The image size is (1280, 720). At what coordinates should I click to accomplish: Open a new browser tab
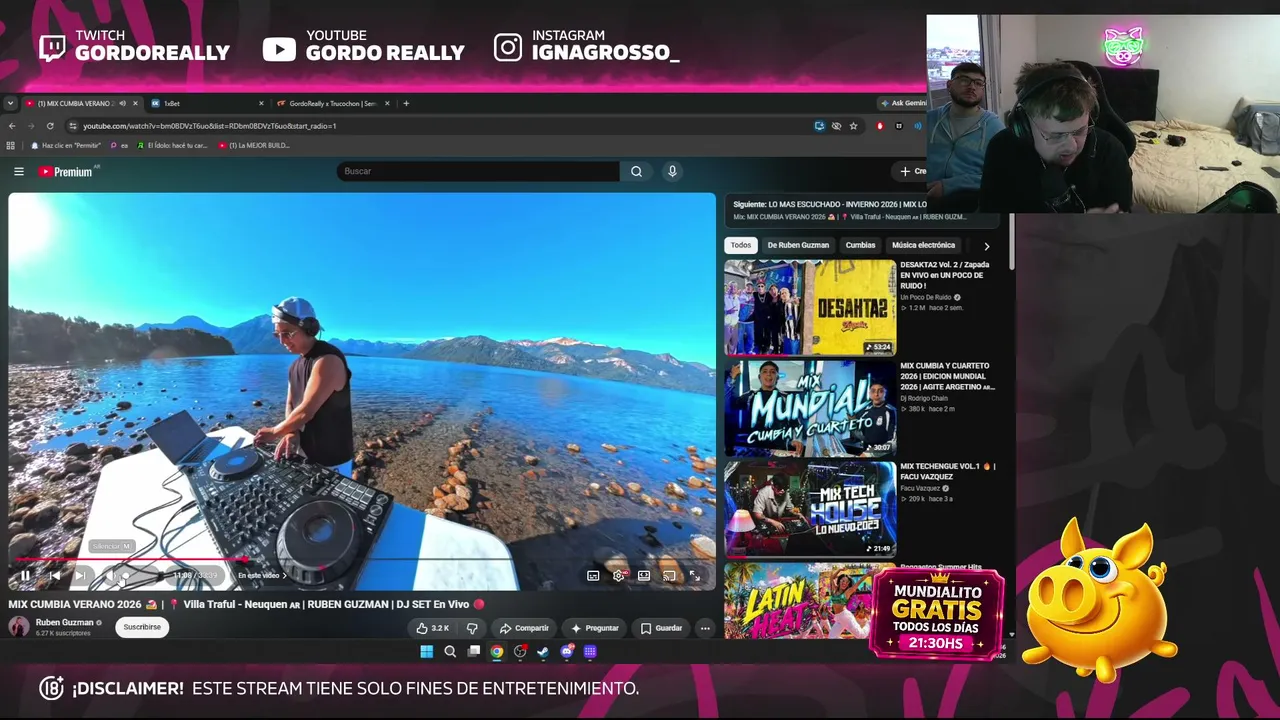pos(406,103)
